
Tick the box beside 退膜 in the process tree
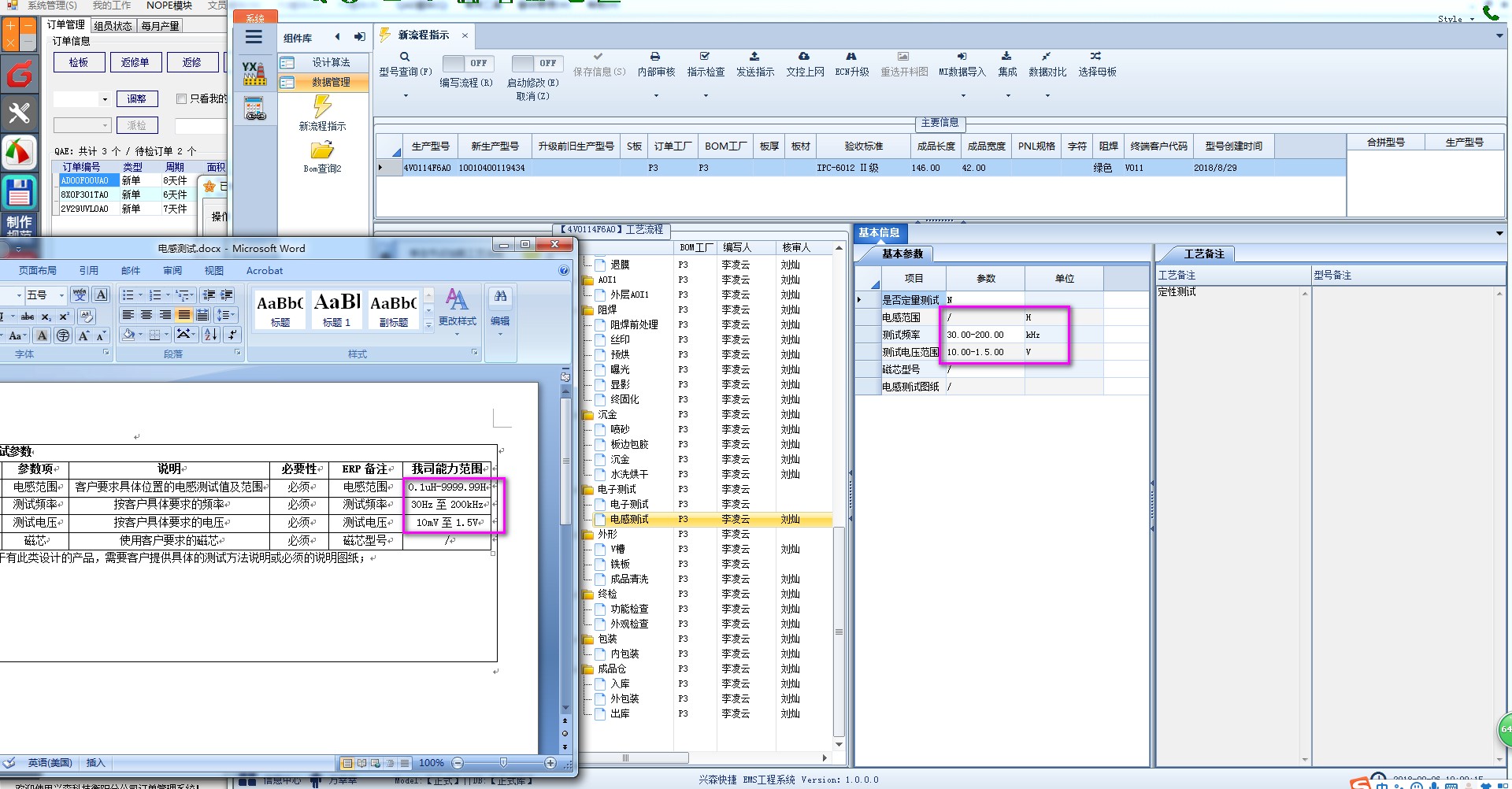(x=600, y=265)
